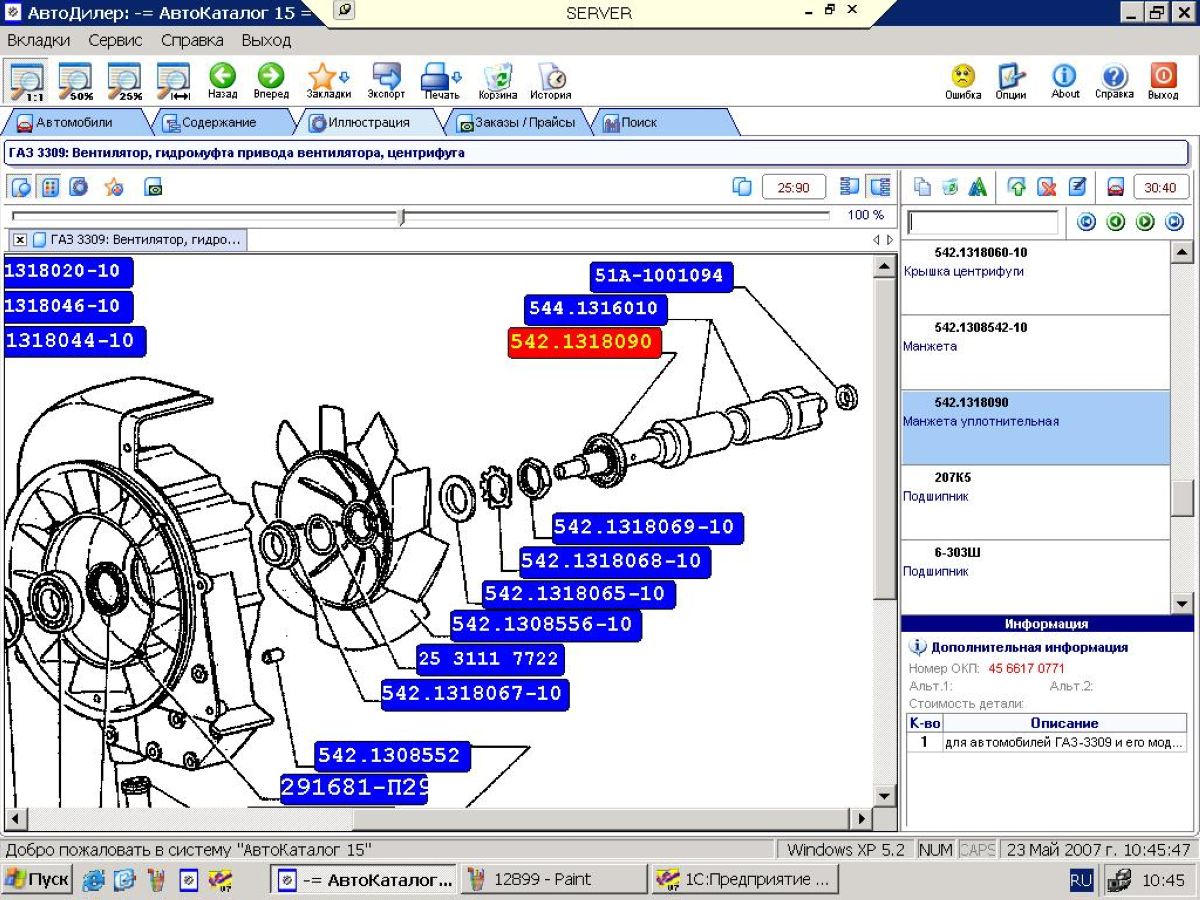The image size is (1200, 900).
Task: Go to previous record green arrow
Action: tap(1116, 222)
